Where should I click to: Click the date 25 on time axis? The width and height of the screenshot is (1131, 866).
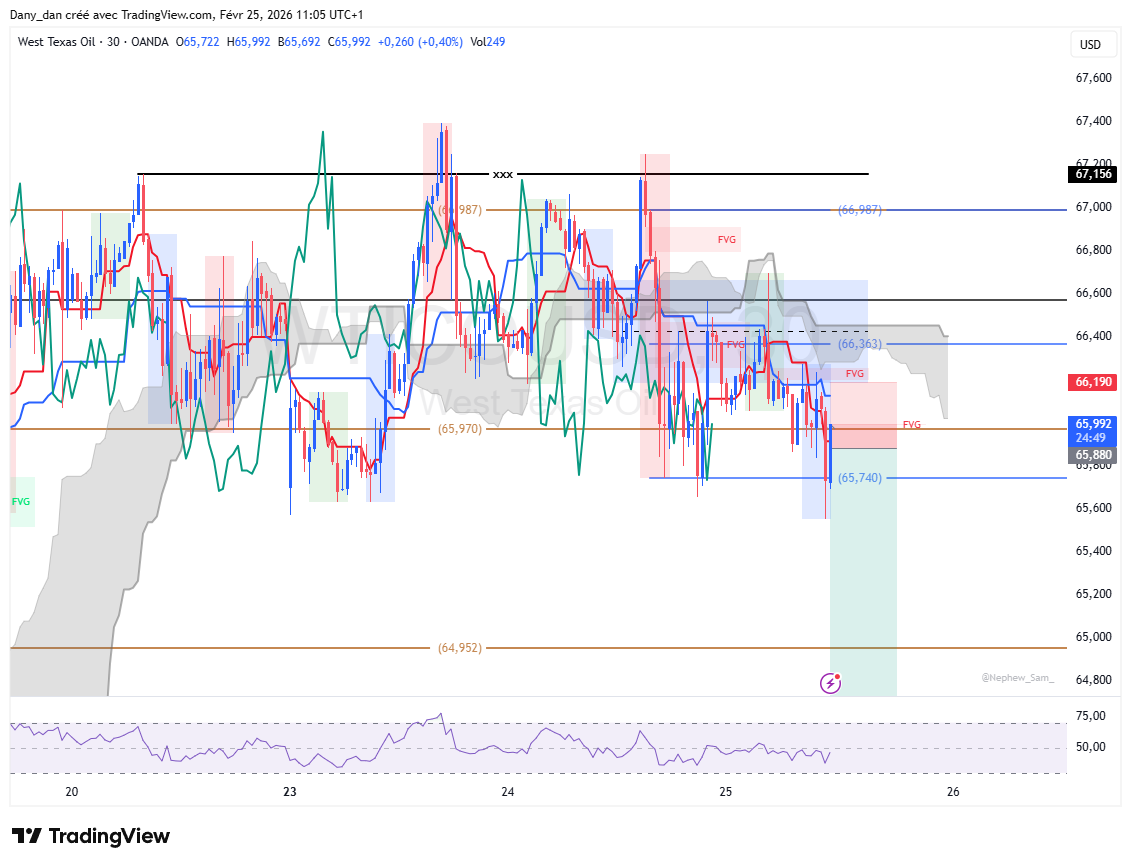726,792
